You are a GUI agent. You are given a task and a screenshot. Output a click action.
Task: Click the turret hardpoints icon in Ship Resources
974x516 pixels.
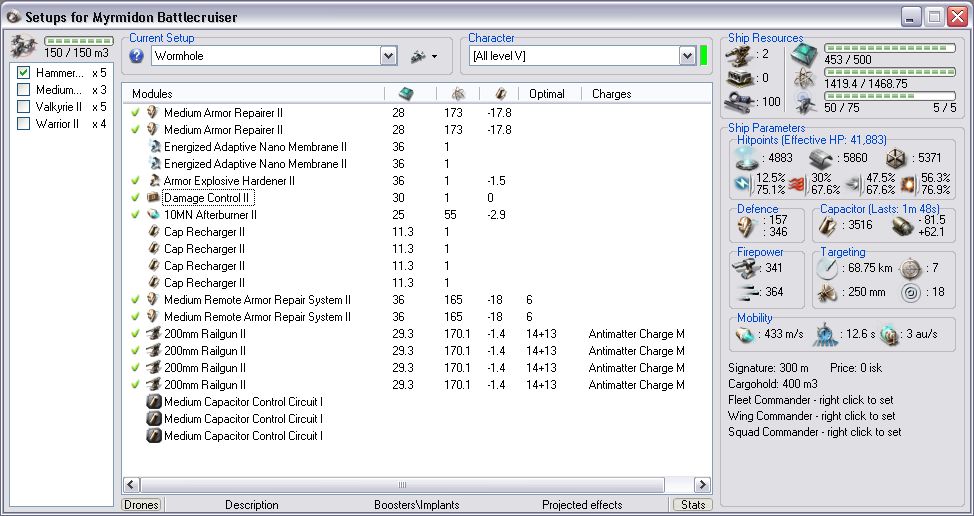pos(739,55)
